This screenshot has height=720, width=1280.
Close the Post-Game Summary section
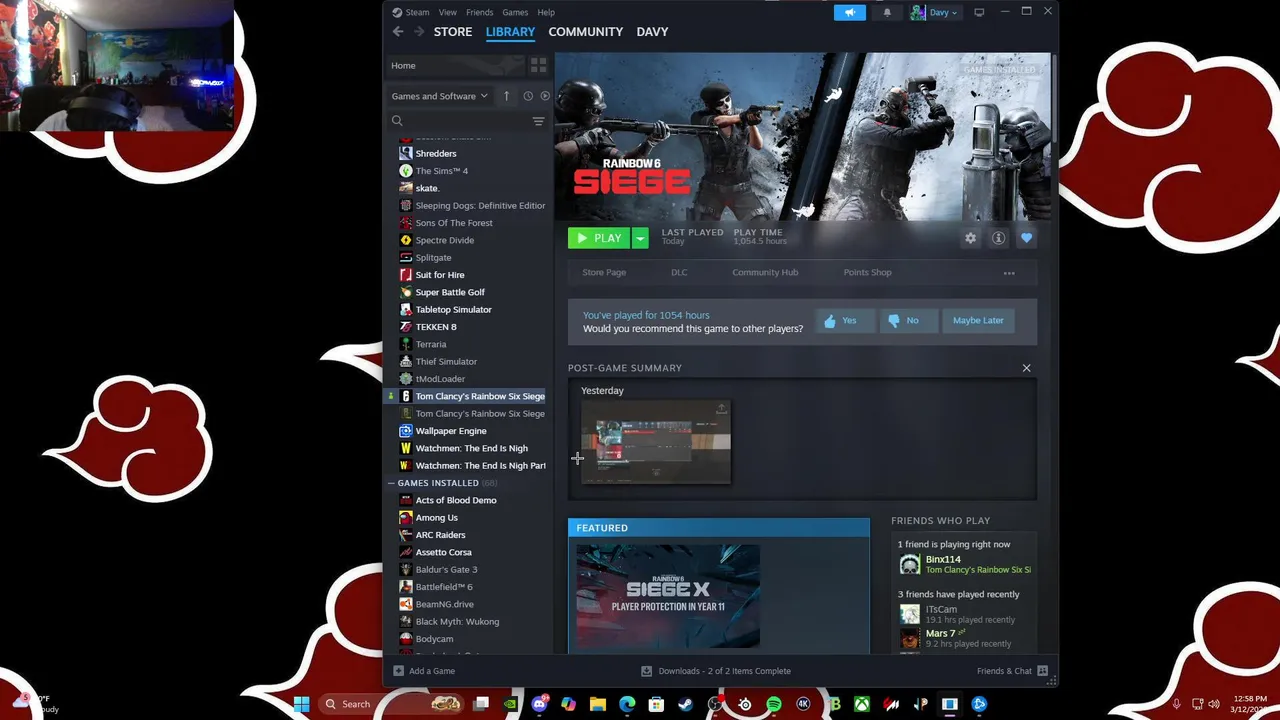[1026, 368]
